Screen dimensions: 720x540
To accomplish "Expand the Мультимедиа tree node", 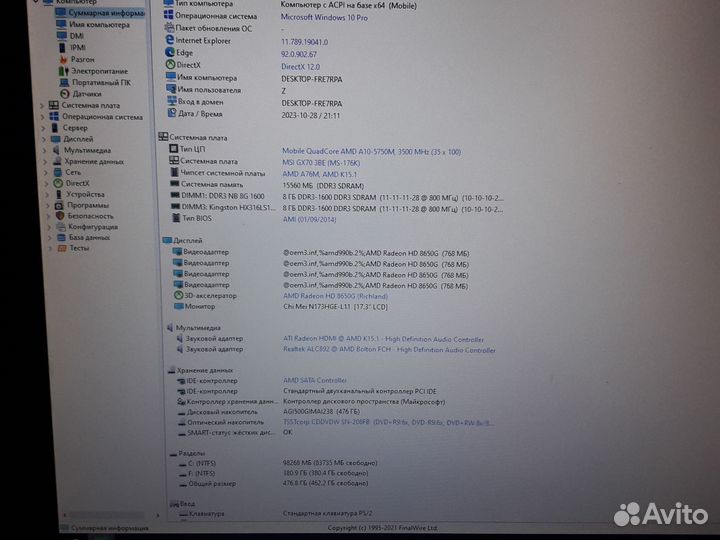I will [45, 150].
